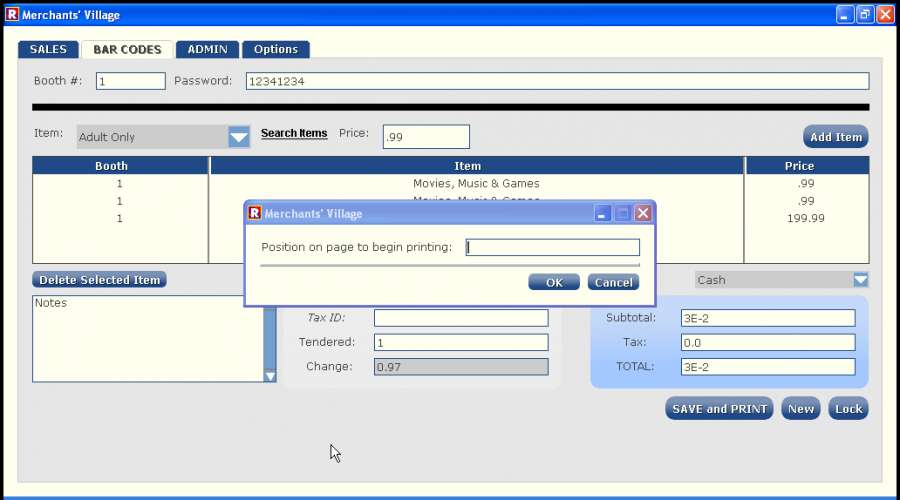Click the position on page input field
Screen dimensions: 900x500
tap(552, 247)
